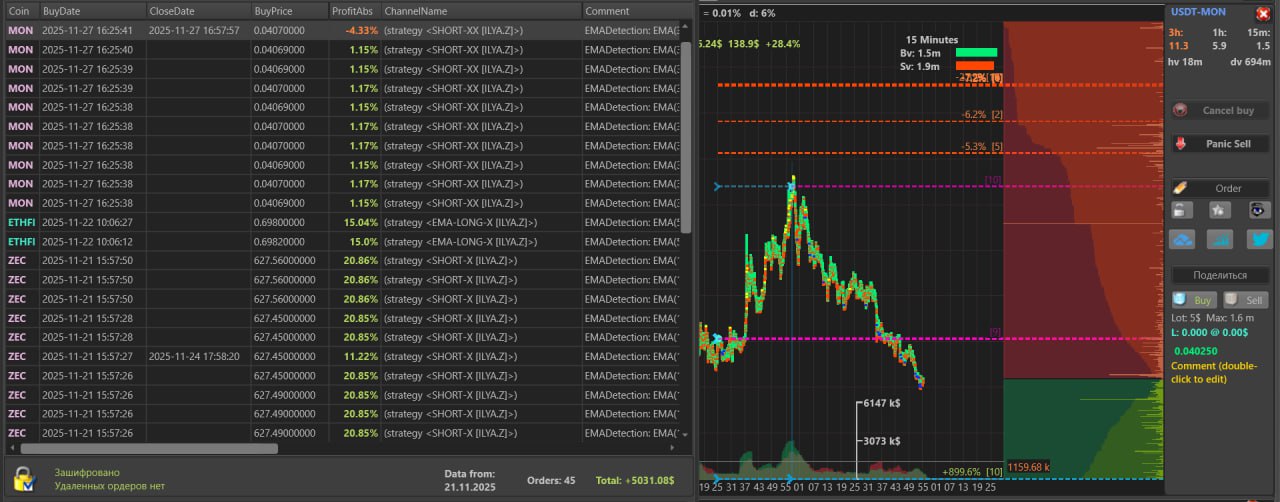The image size is (1280, 502).
Task: Click the blue bar chart icon
Action: 1219,239
